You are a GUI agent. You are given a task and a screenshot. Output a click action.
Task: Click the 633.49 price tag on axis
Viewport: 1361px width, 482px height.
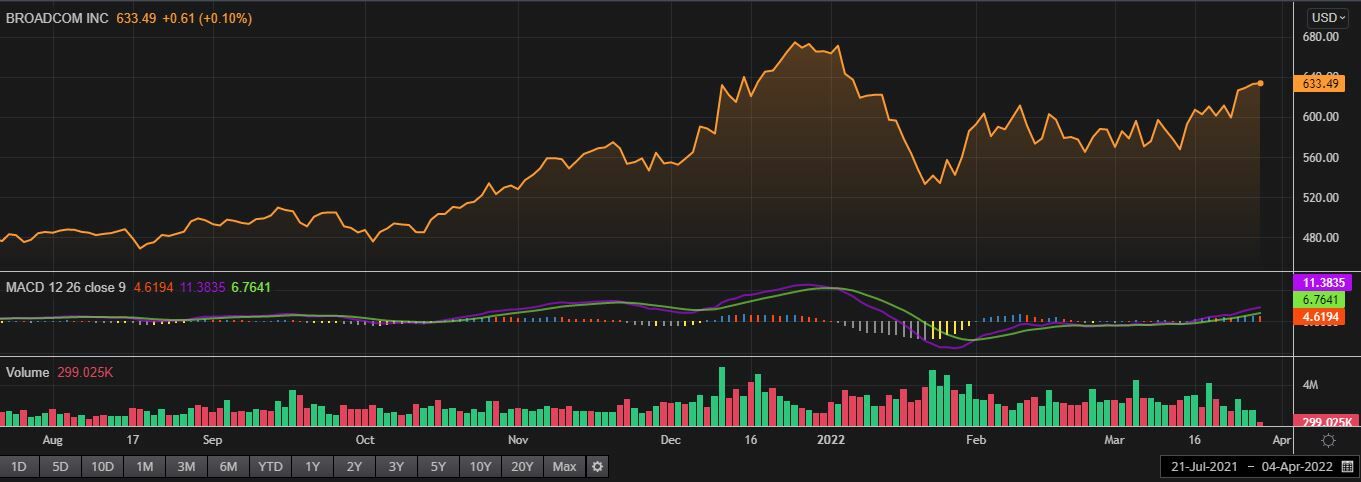tap(1320, 84)
